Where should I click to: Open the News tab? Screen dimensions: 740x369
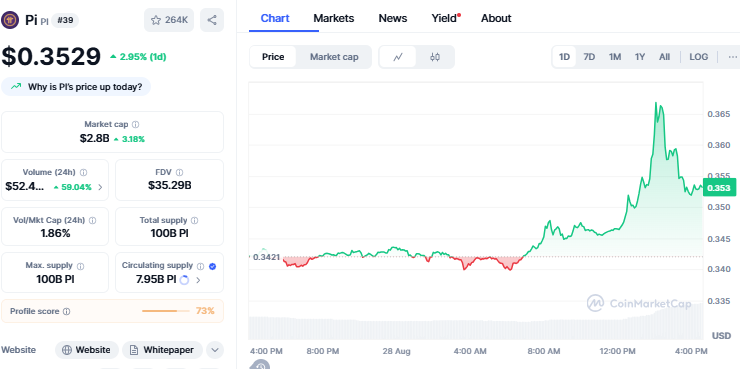tap(393, 18)
